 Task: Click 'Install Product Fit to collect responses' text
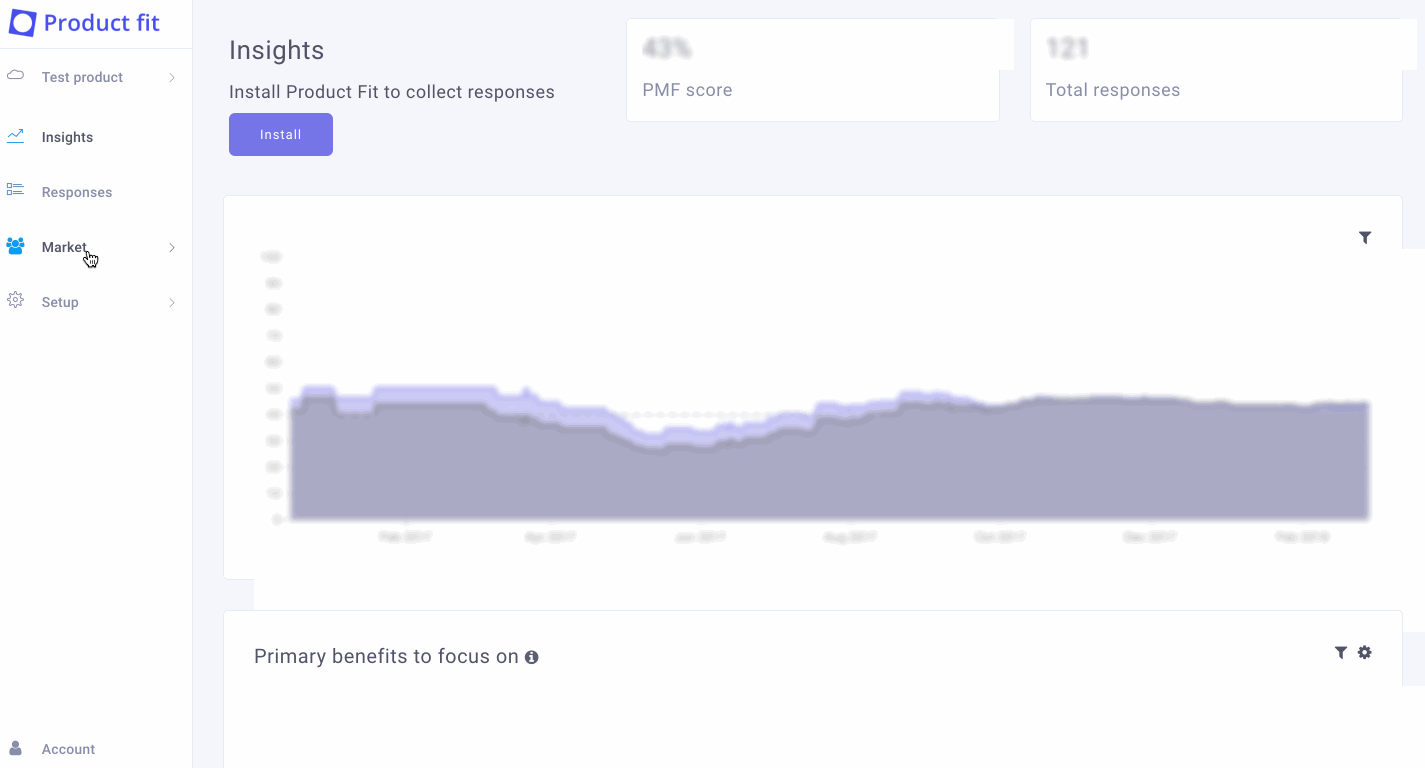pos(392,92)
